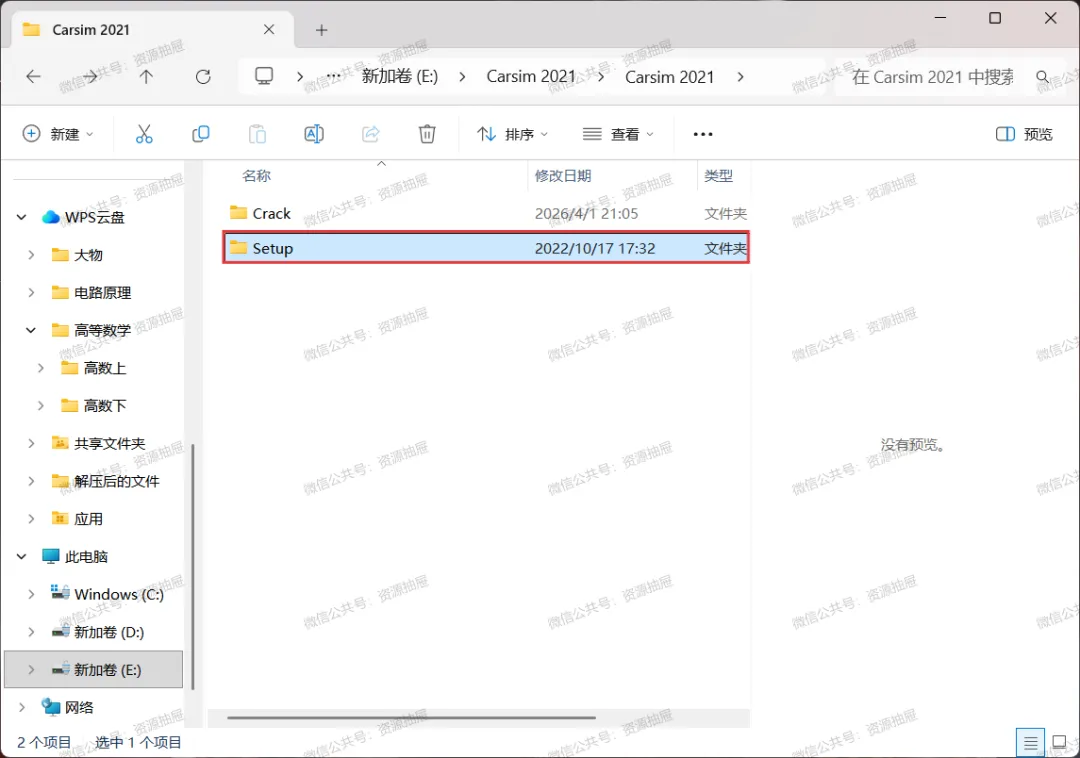Expand chevron after last Carsim 2021 breadcrumb
1080x758 pixels.
pyautogui.click(x=740, y=76)
